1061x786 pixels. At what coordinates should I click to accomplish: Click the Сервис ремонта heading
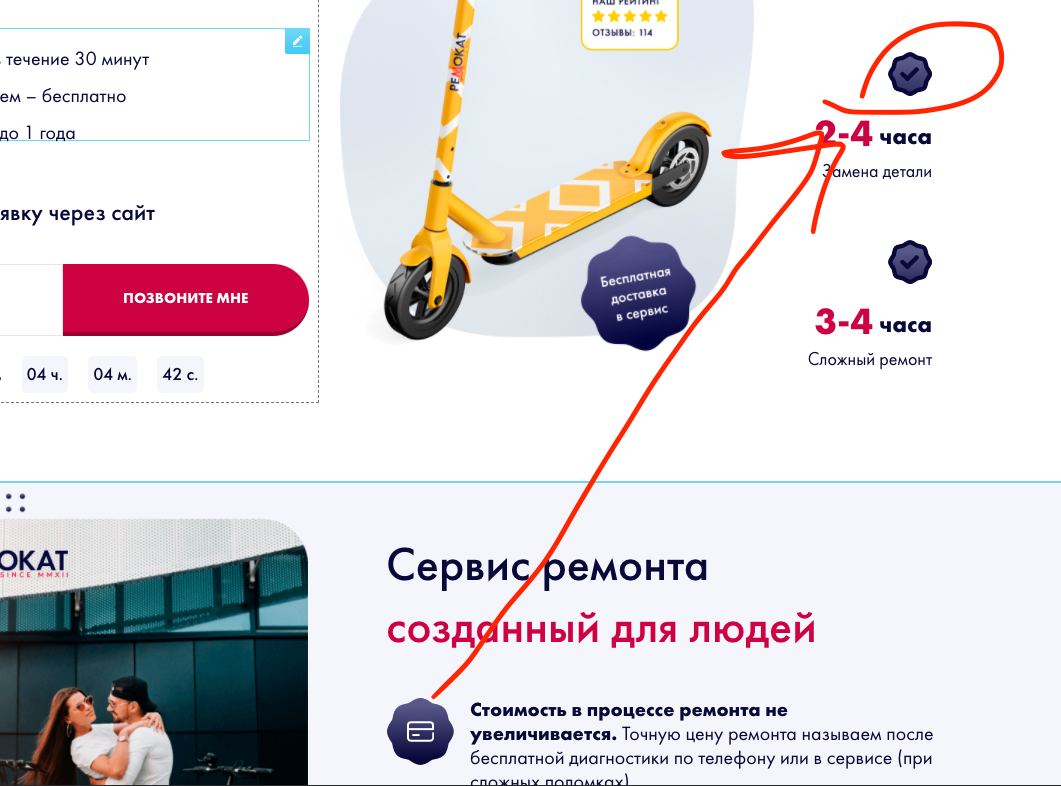tap(547, 566)
